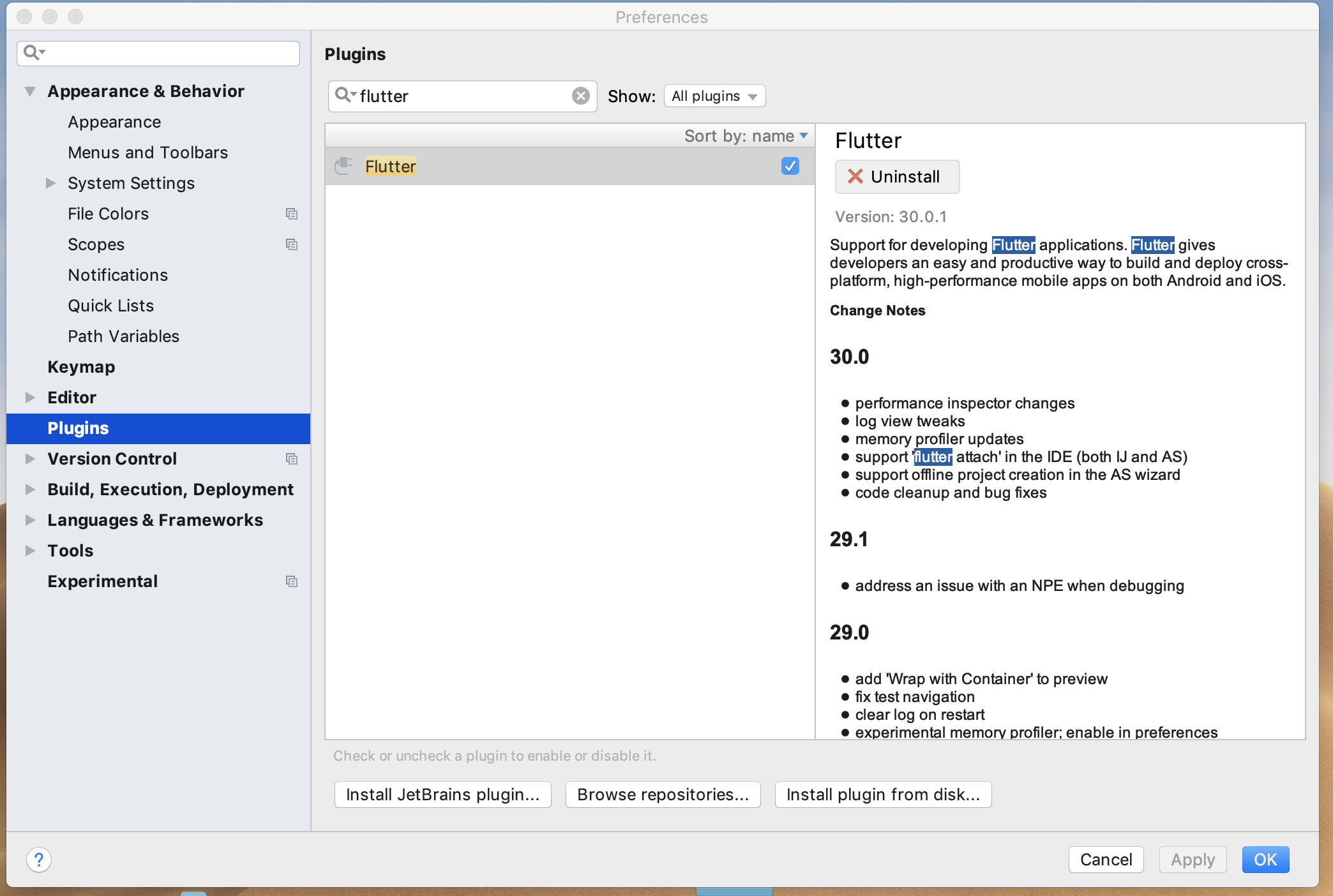
Task: Click the Flutter plugin plug icon
Action: (344, 166)
